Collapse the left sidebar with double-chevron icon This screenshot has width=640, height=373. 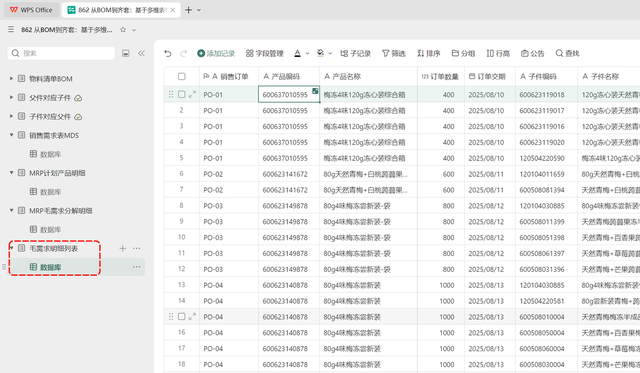[142, 53]
